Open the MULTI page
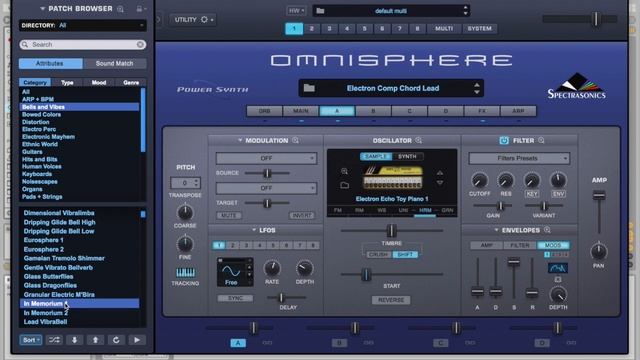 click(444, 29)
